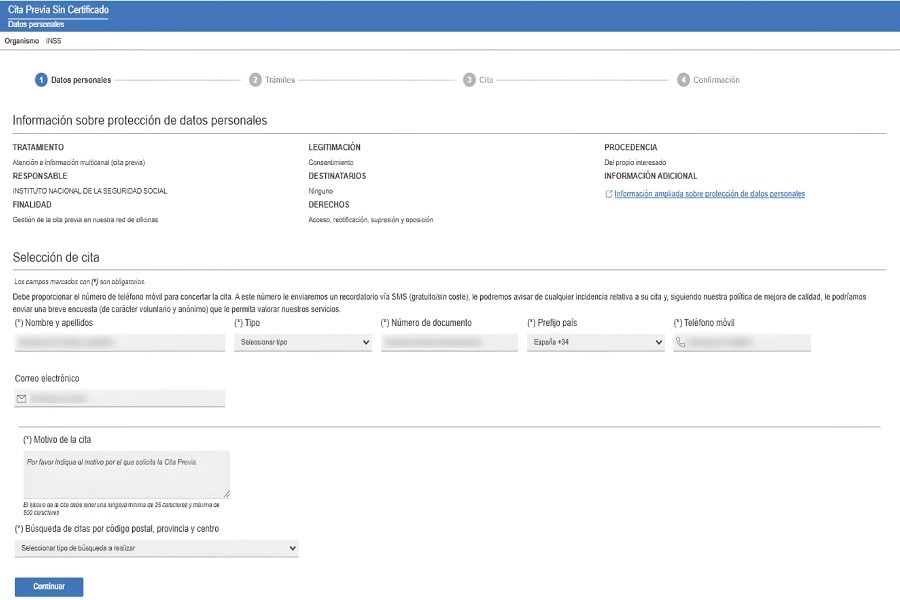This screenshot has height=600, width=900.
Task: Click the Consentimiento text under LEGITIMACIÓN
Action: 331,162
